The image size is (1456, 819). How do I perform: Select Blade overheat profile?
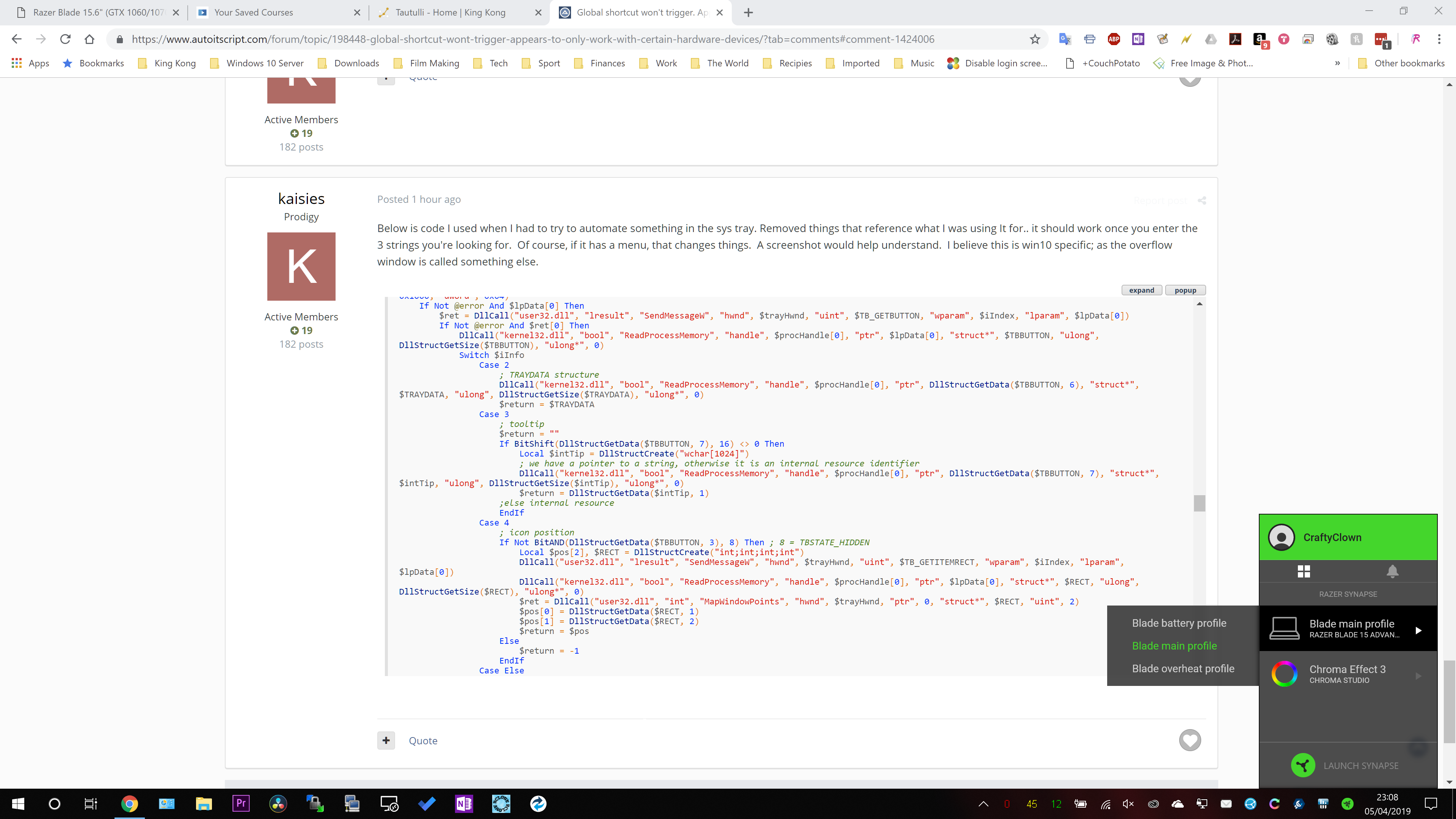pyautogui.click(x=1183, y=668)
